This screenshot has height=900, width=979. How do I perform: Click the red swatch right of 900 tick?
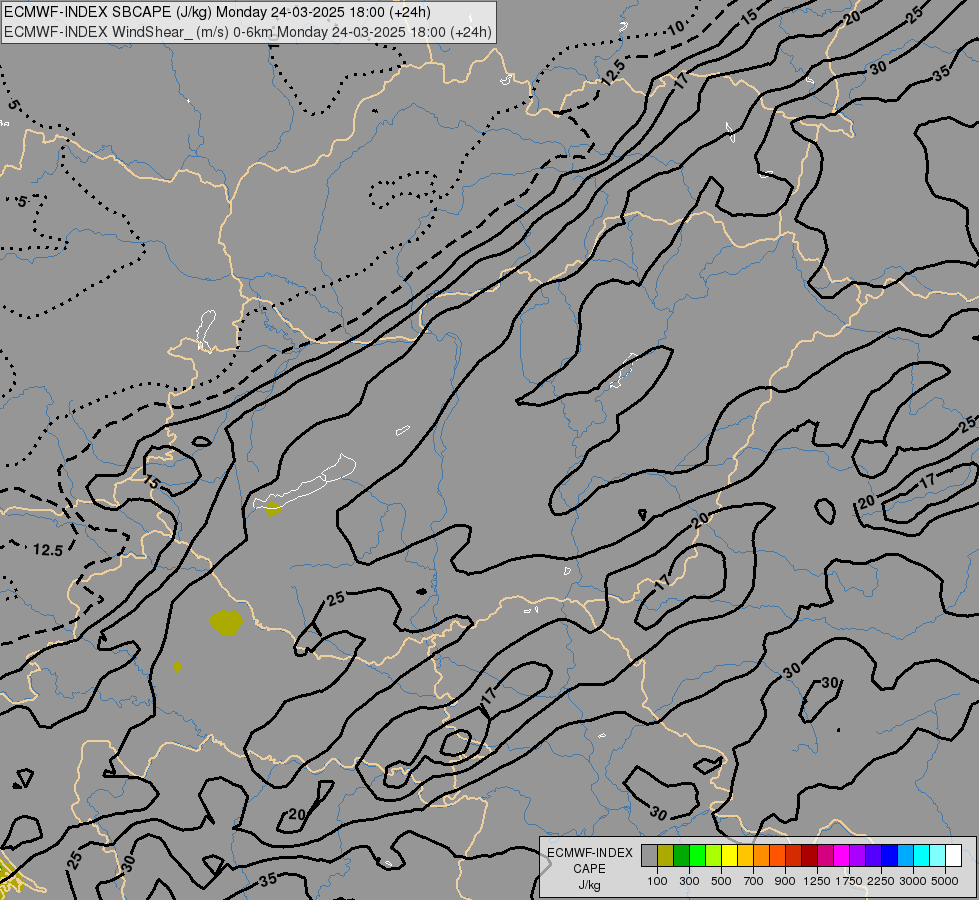pyautogui.click(x=794, y=855)
